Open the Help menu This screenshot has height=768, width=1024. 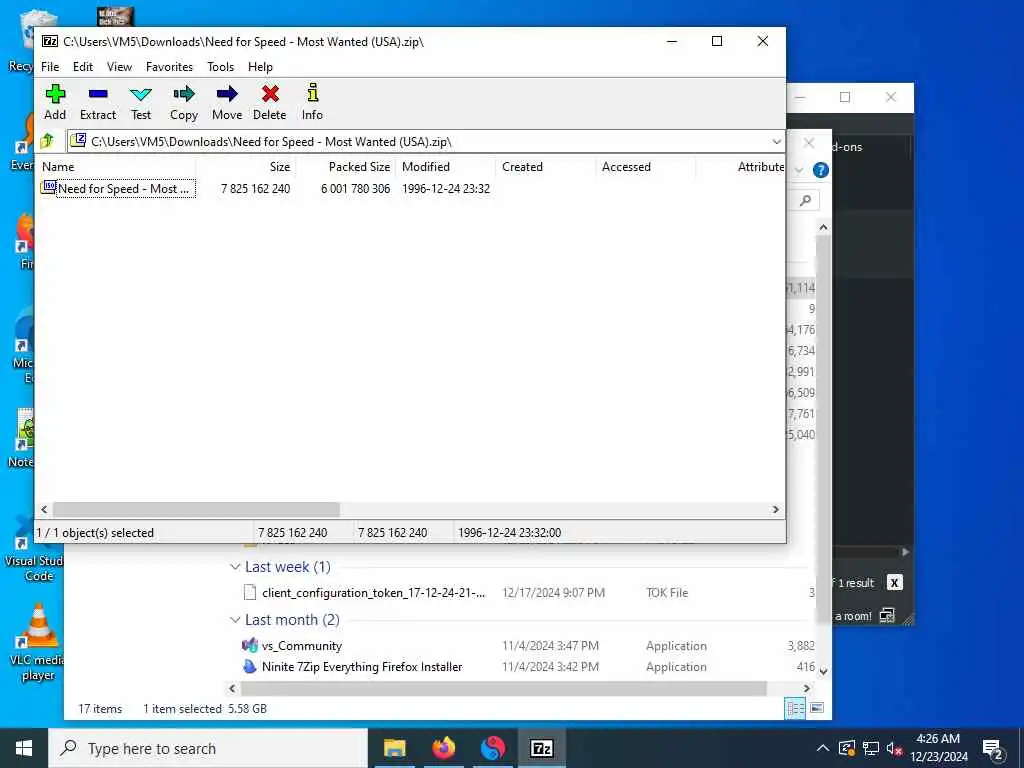tap(260, 67)
